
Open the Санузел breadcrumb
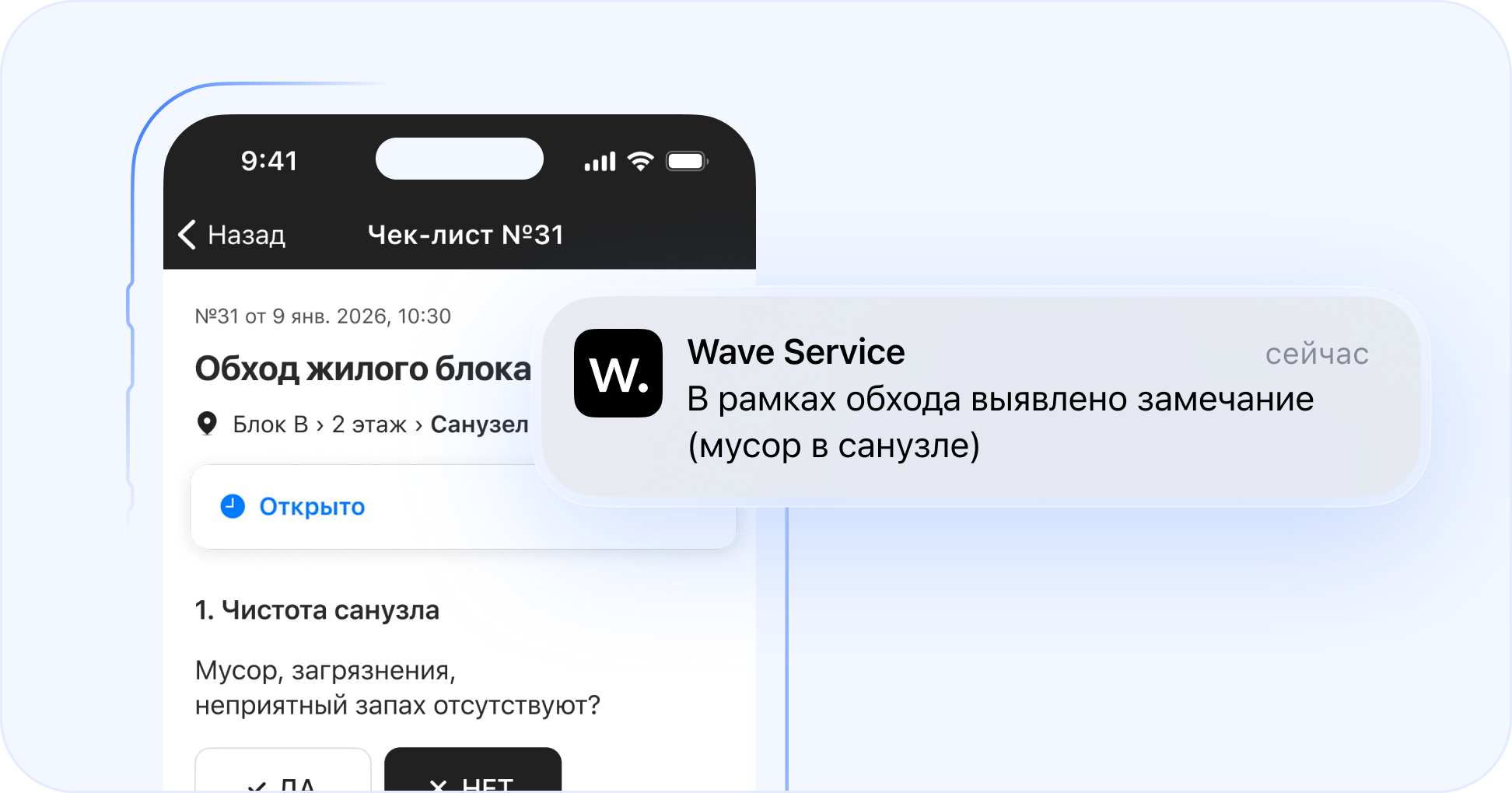[x=479, y=424]
